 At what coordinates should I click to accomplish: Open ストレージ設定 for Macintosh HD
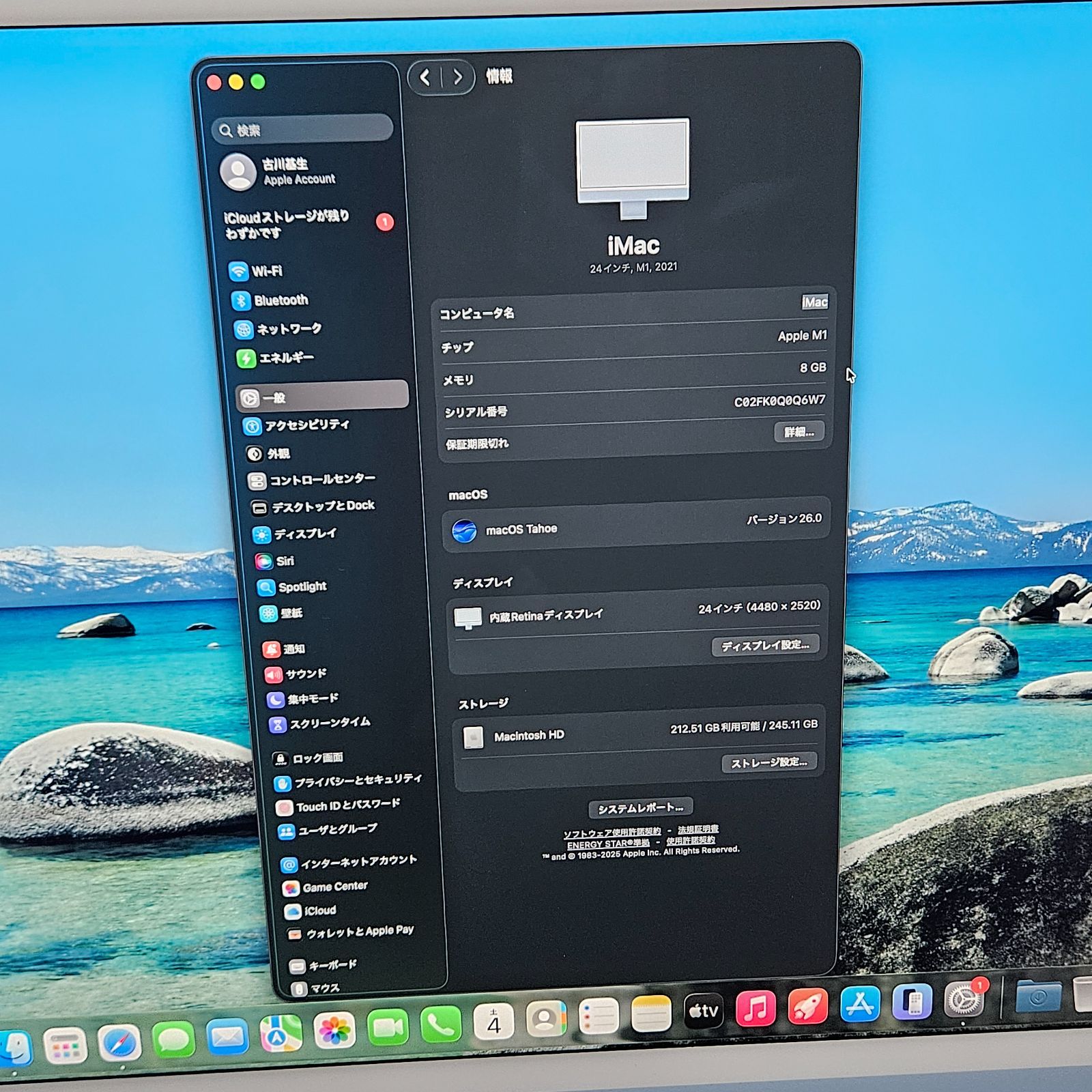coord(768,764)
